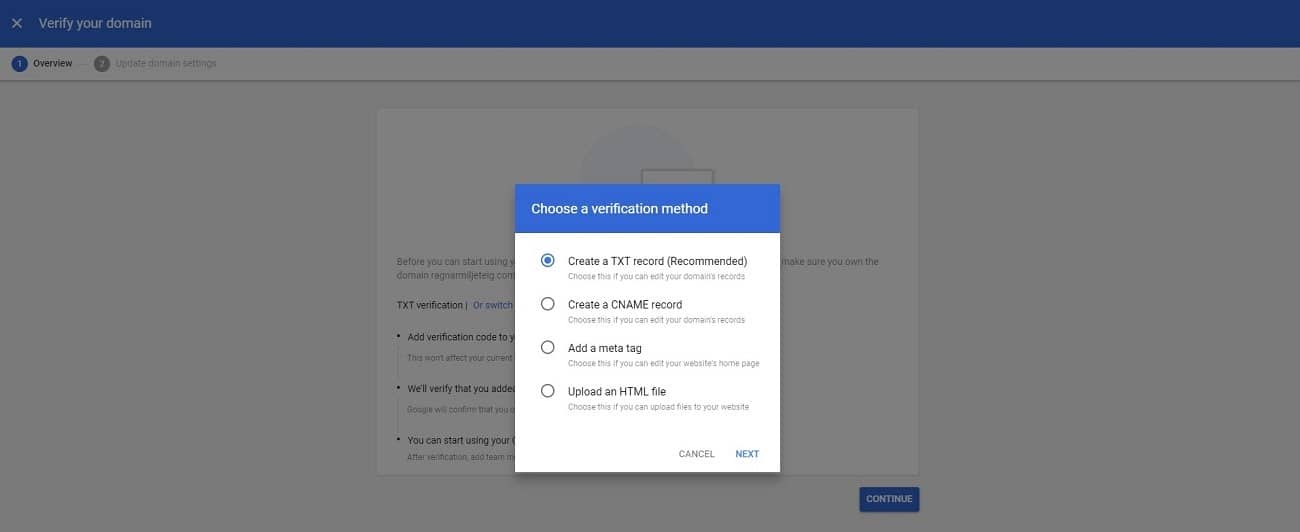Click NEXT to confirm verification method
Screen dimensions: 1300x532
747,454
